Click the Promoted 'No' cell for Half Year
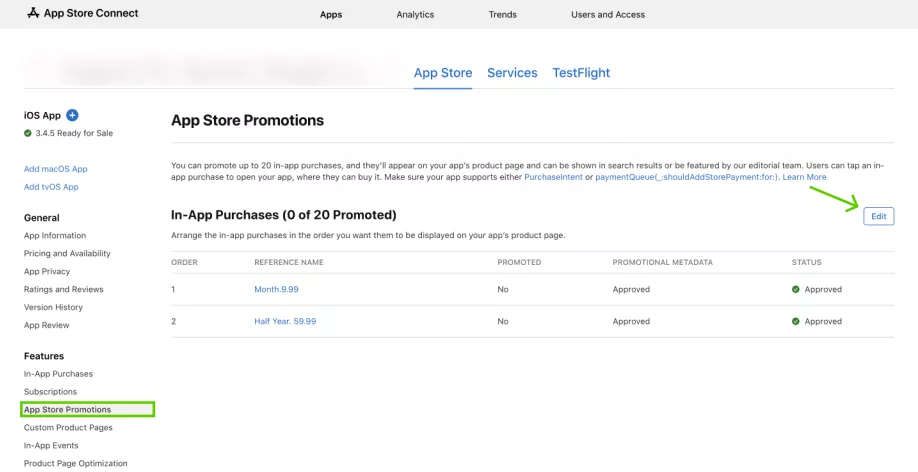The image size is (918, 472). tap(503, 321)
